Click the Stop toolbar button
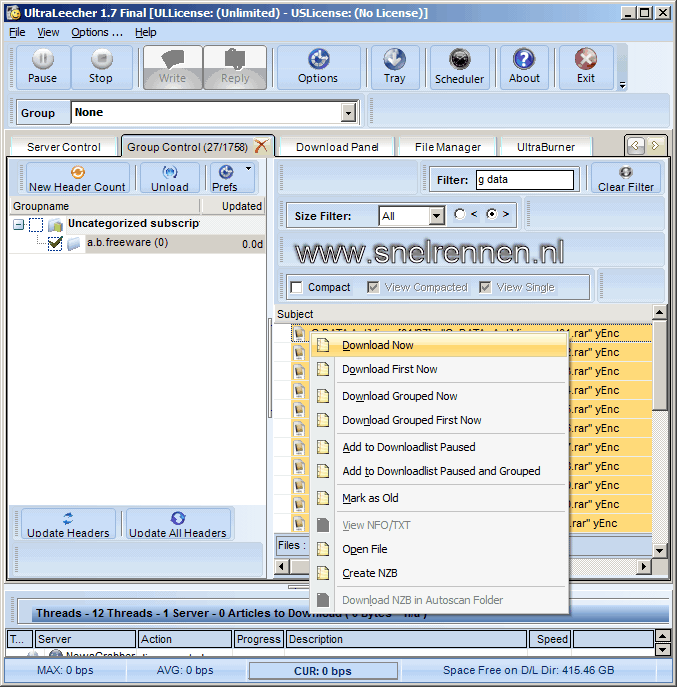 point(101,67)
